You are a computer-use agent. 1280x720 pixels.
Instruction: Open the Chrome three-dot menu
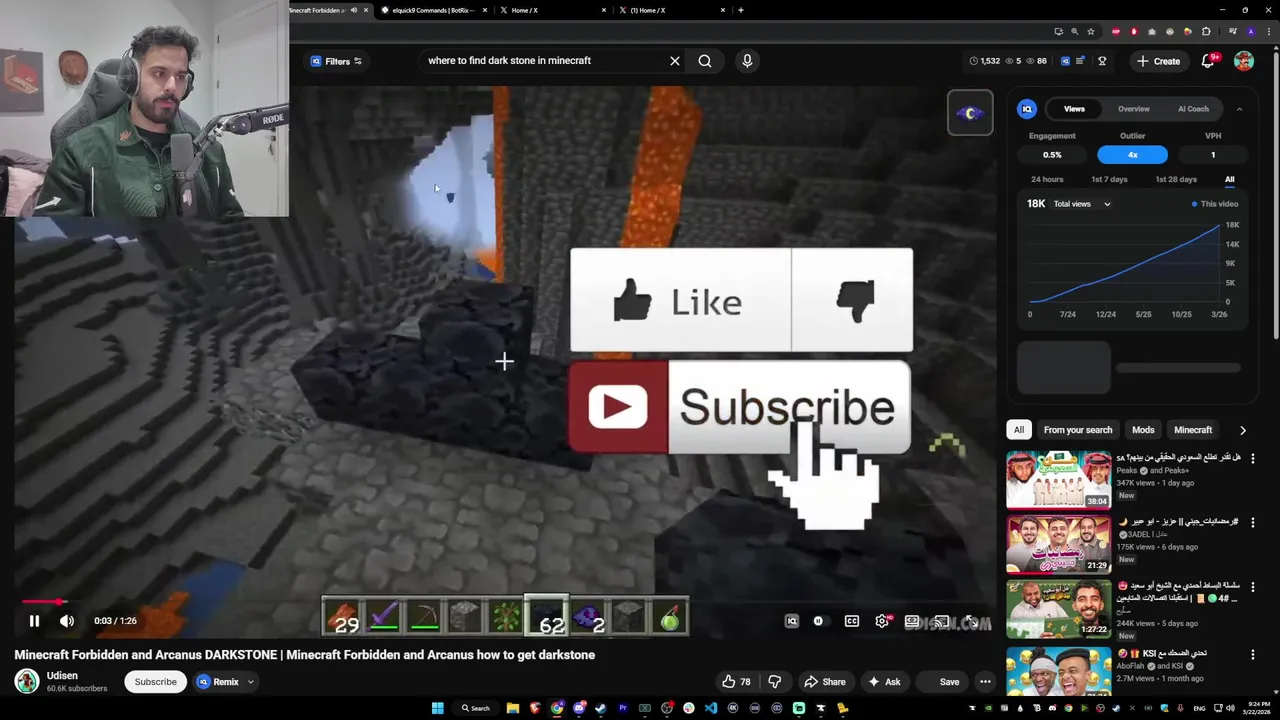1267,32
